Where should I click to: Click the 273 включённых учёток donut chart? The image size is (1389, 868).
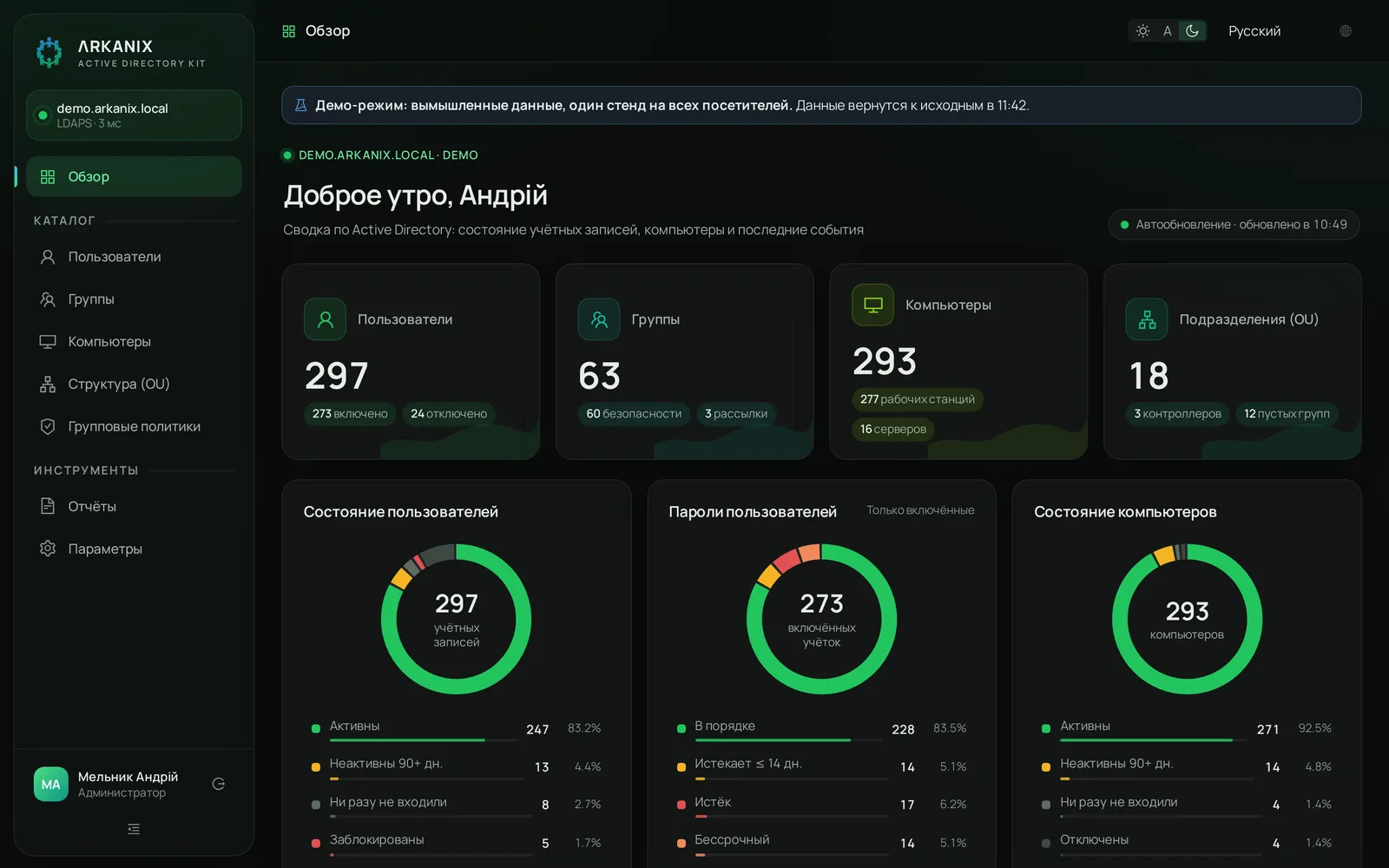pos(821,619)
